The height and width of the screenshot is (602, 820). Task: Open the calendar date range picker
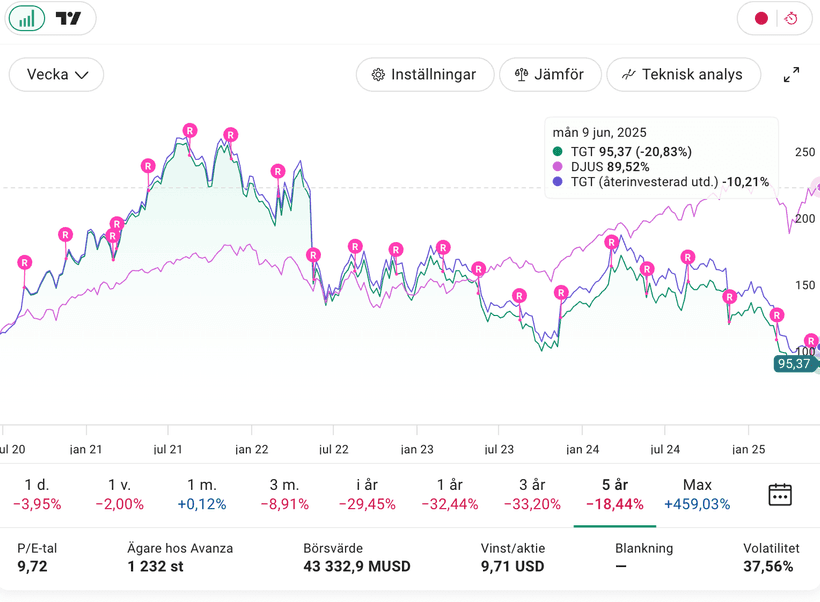pos(780,494)
